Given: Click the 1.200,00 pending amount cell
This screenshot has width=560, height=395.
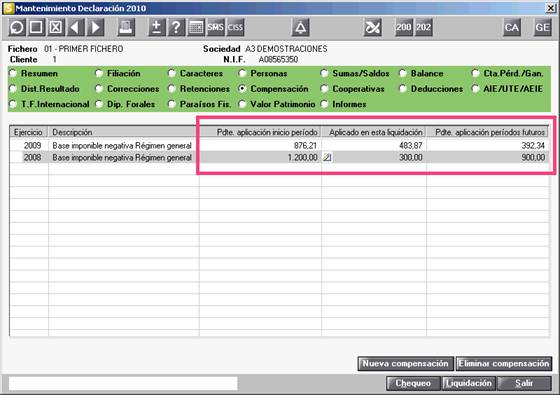Looking at the screenshot, I should pyautogui.click(x=260, y=157).
